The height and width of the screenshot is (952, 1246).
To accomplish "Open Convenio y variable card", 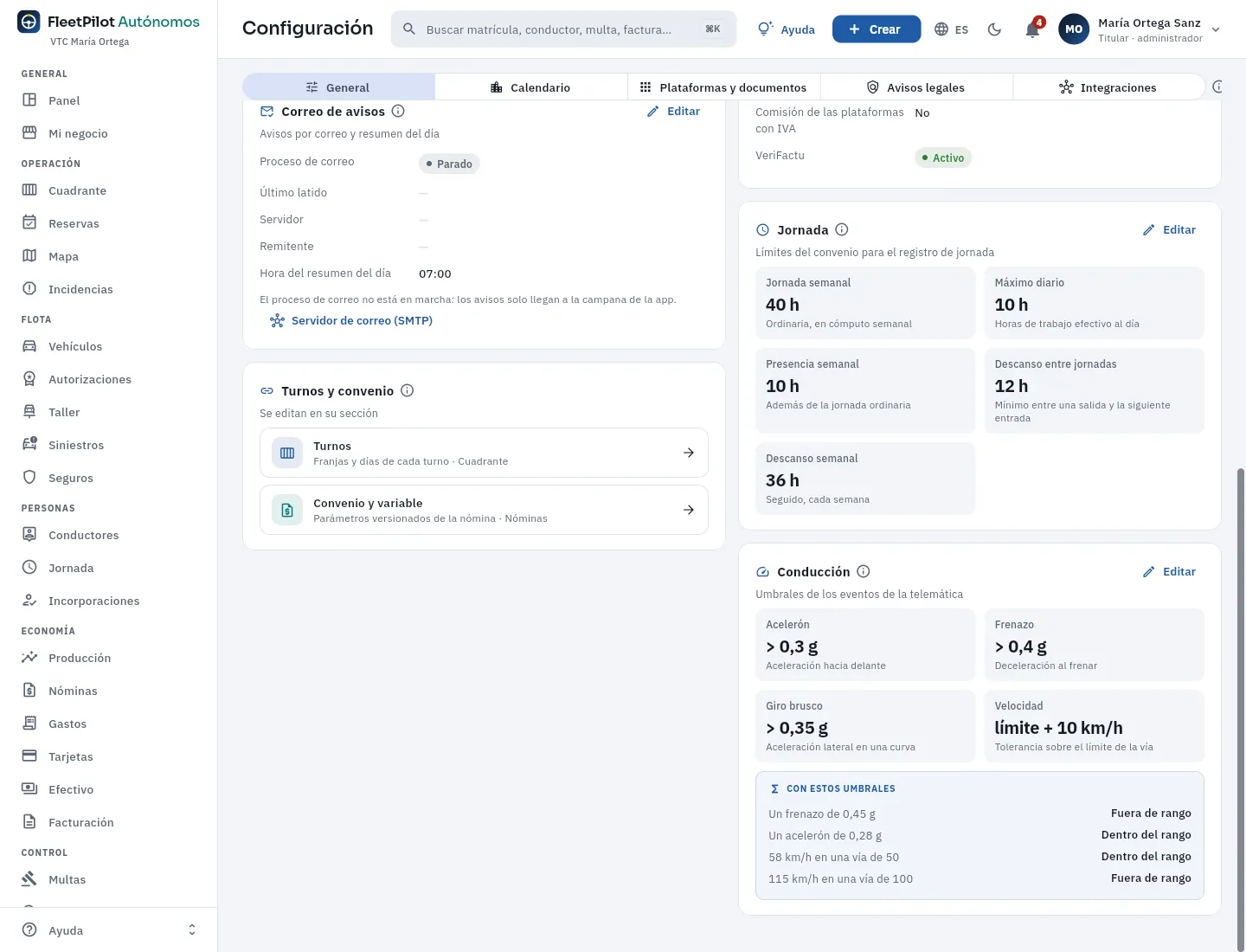I will tap(484, 510).
